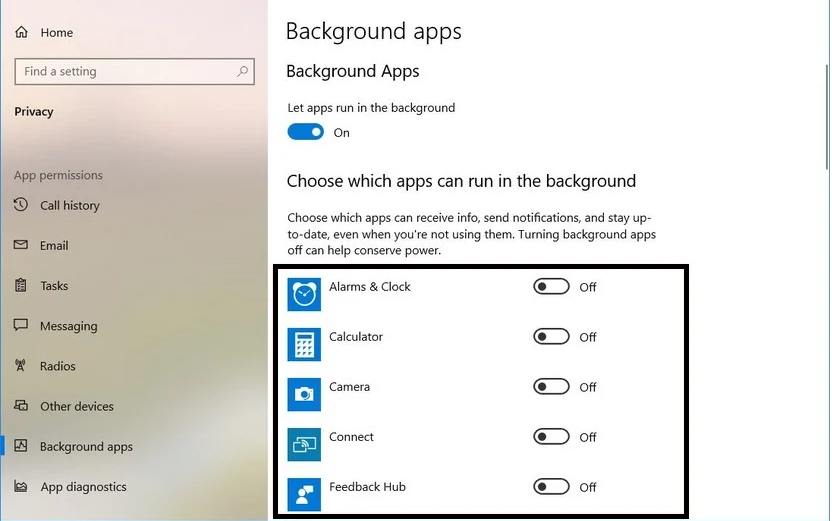Click the Messaging chat bubble icon

[21, 325]
